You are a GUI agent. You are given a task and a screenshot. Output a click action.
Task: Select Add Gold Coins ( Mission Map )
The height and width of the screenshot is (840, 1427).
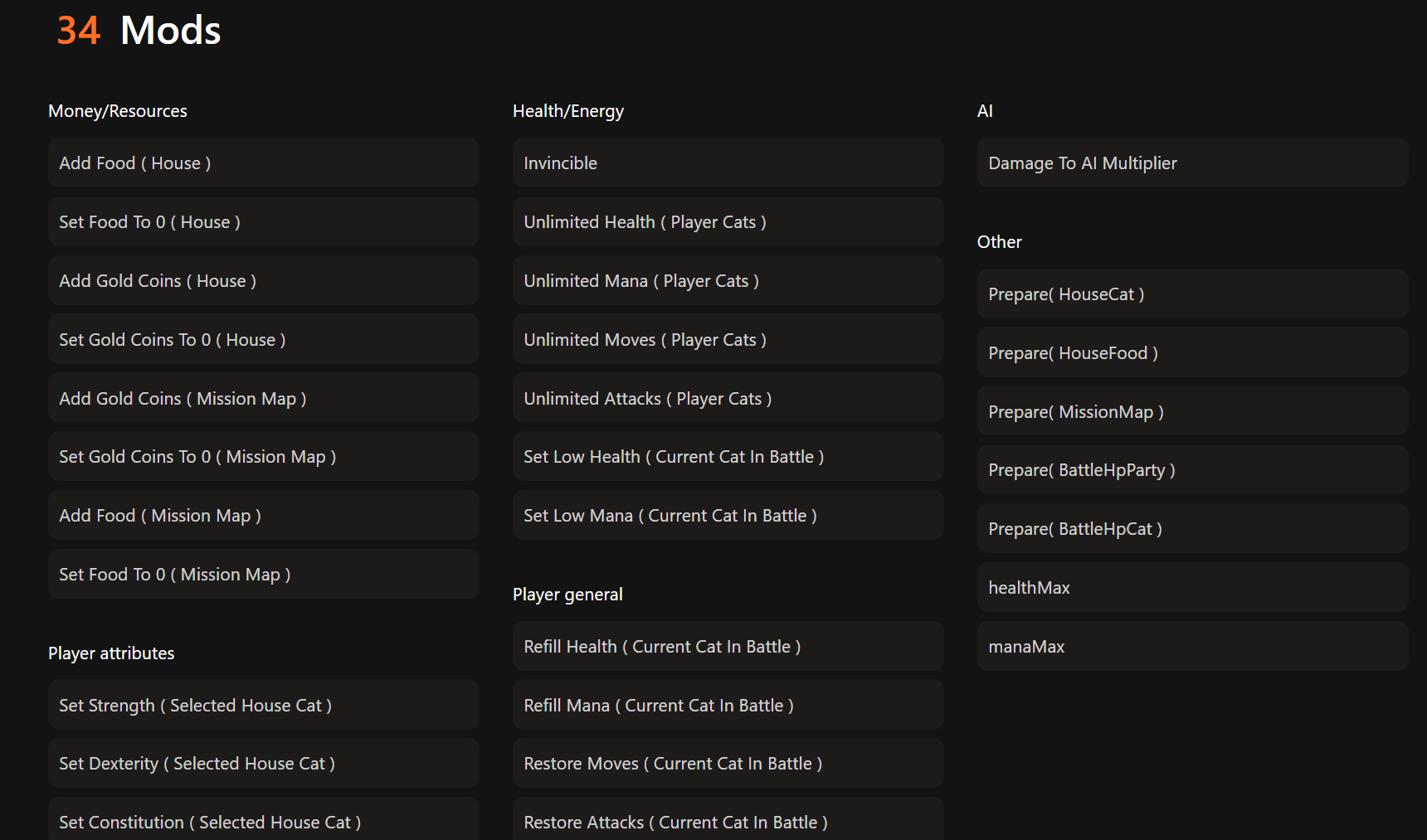click(262, 399)
